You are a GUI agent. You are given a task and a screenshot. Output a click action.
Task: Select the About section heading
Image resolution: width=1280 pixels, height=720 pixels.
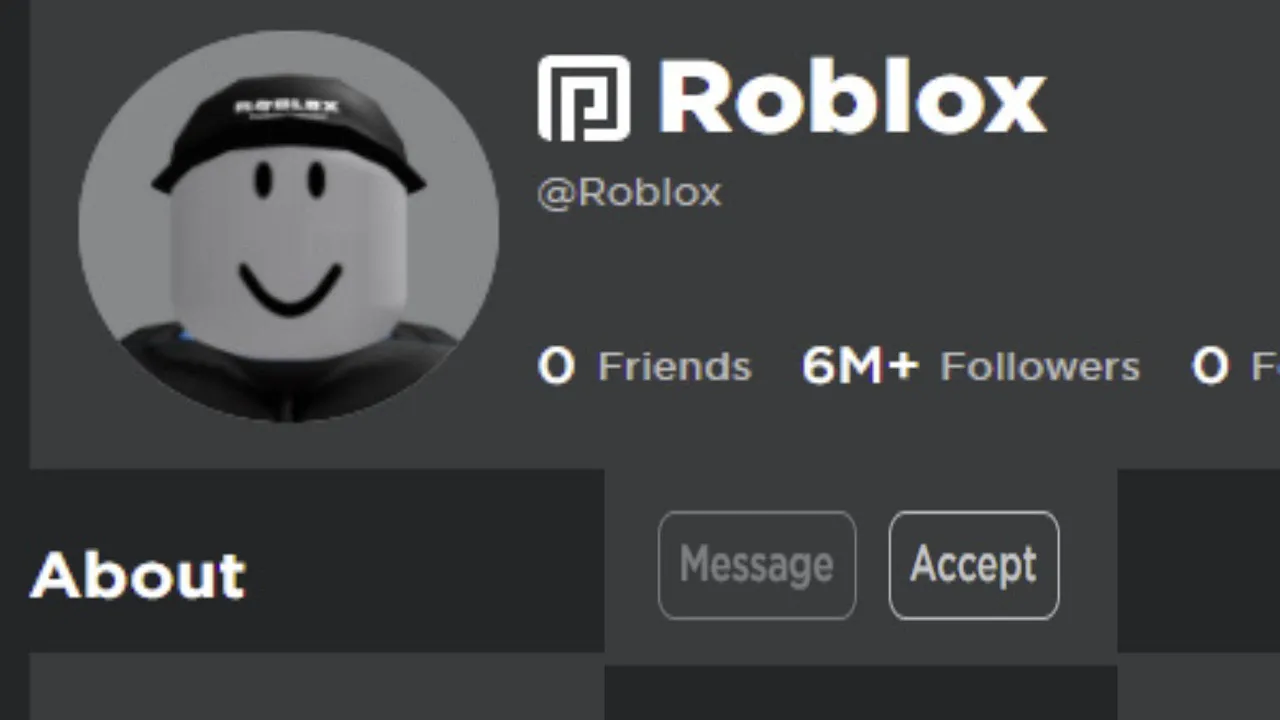pyautogui.click(x=138, y=575)
